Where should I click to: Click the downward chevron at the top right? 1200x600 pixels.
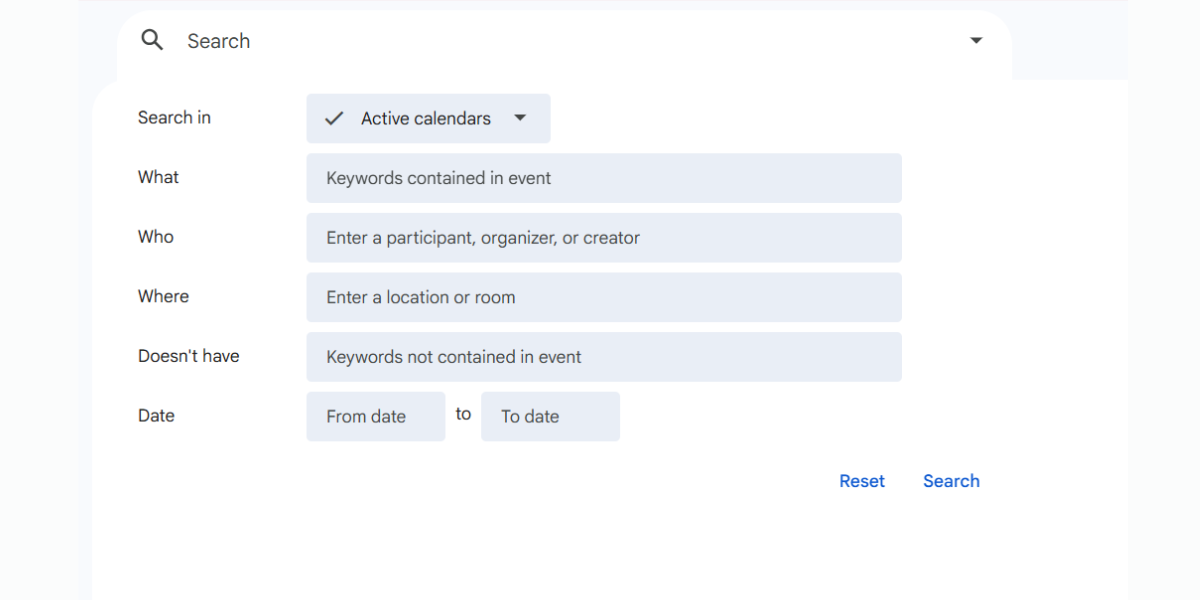[975, 40]
